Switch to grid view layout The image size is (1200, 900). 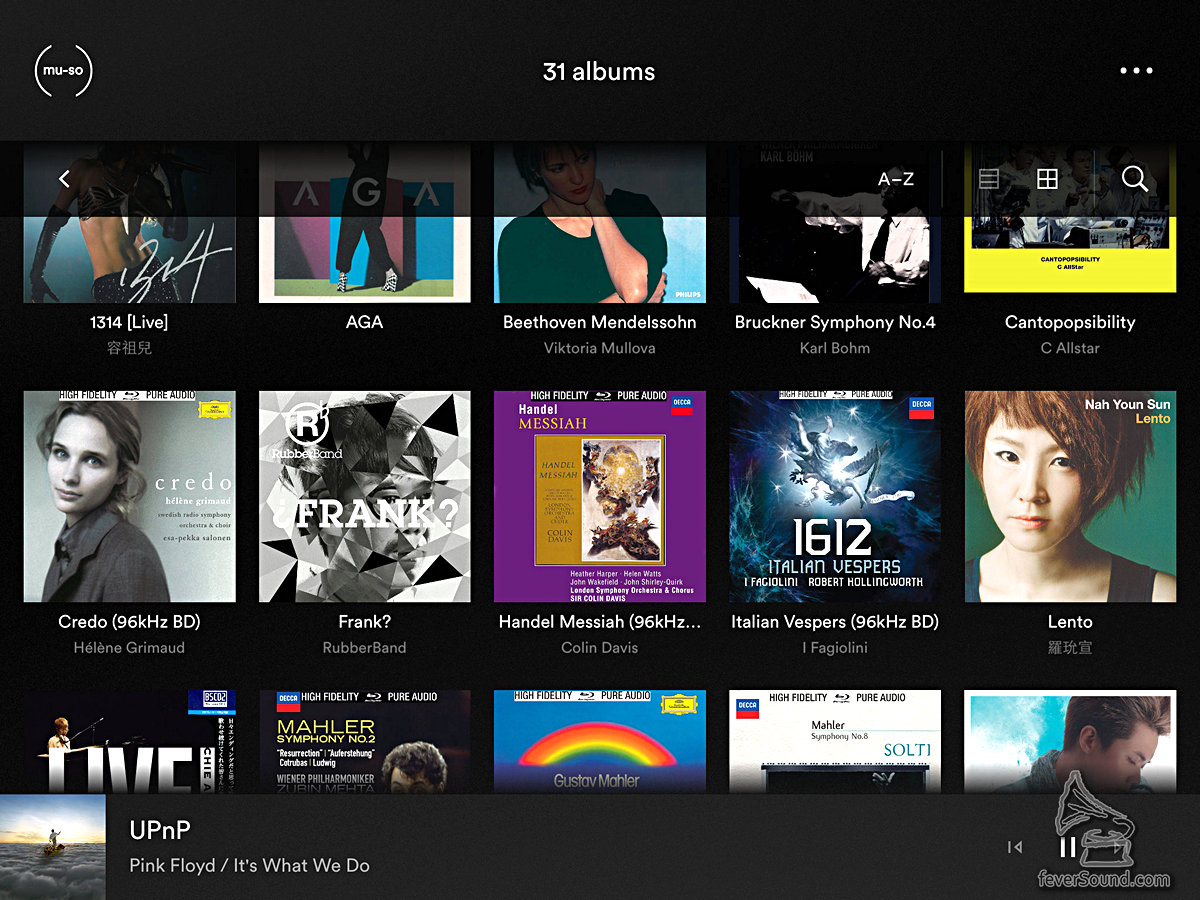[x=1047, y=179]
